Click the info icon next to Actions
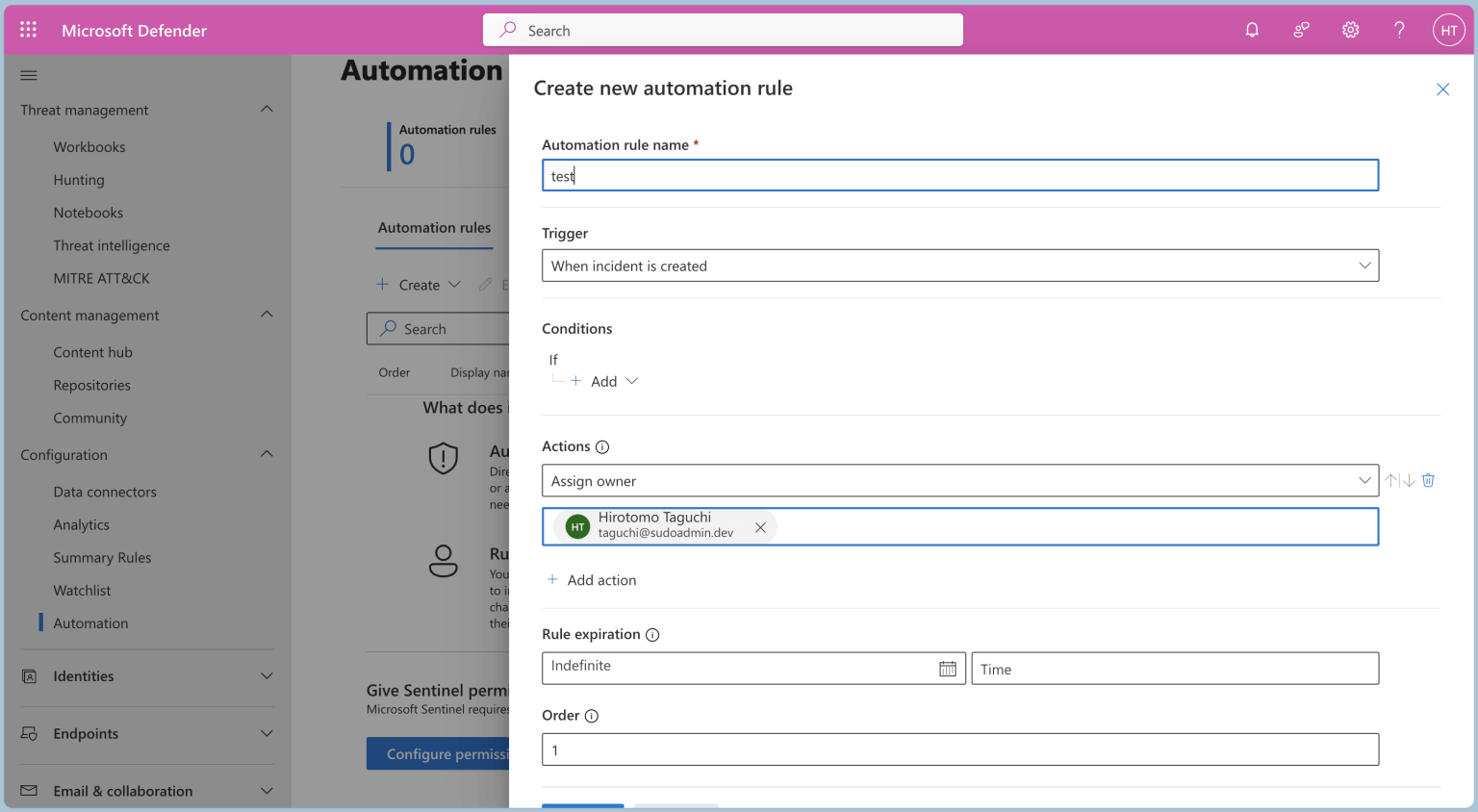 601,445
